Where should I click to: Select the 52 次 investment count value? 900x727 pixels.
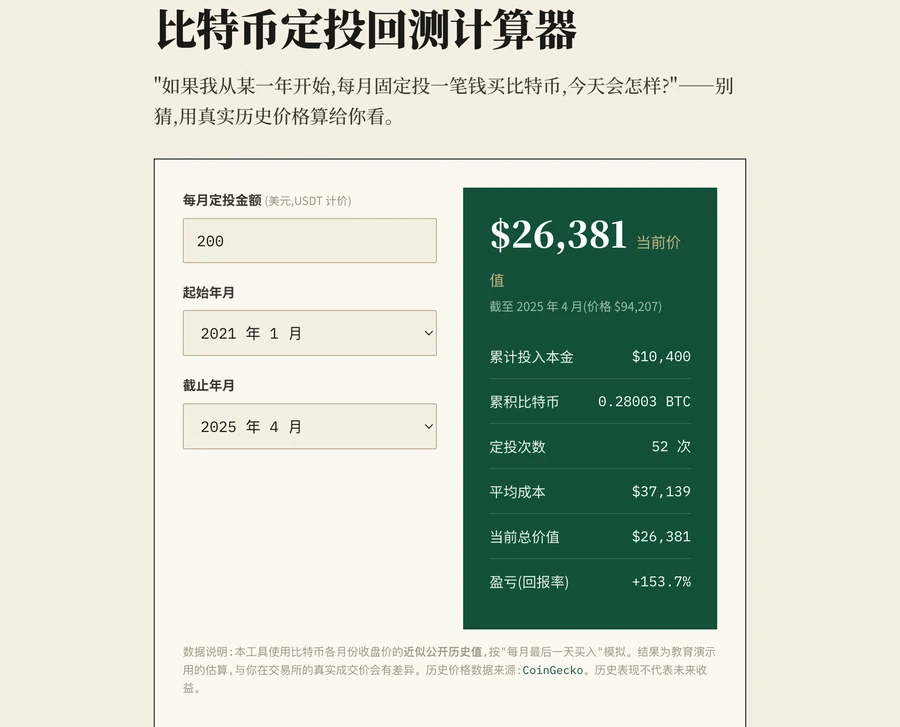coord(671,446)
